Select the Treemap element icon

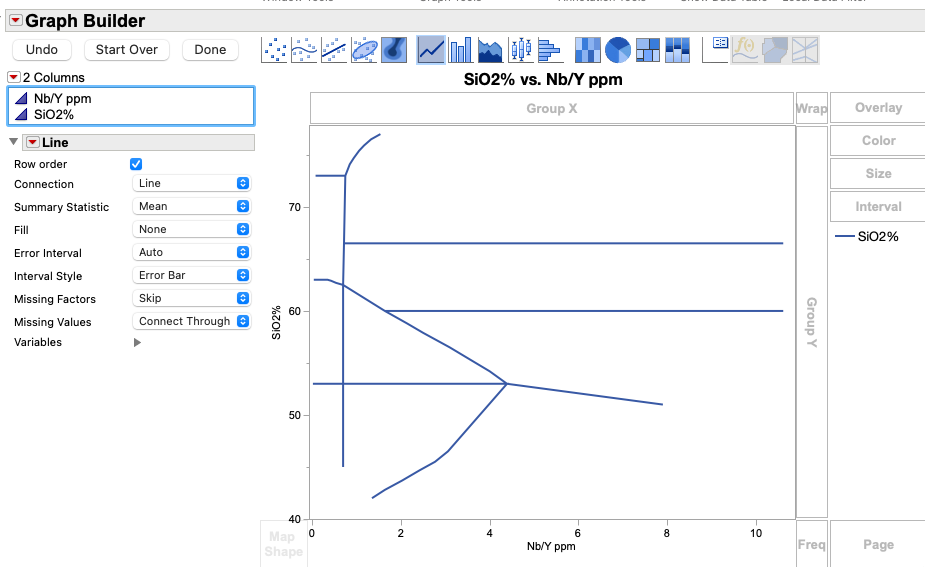click(x=648, y=50)
